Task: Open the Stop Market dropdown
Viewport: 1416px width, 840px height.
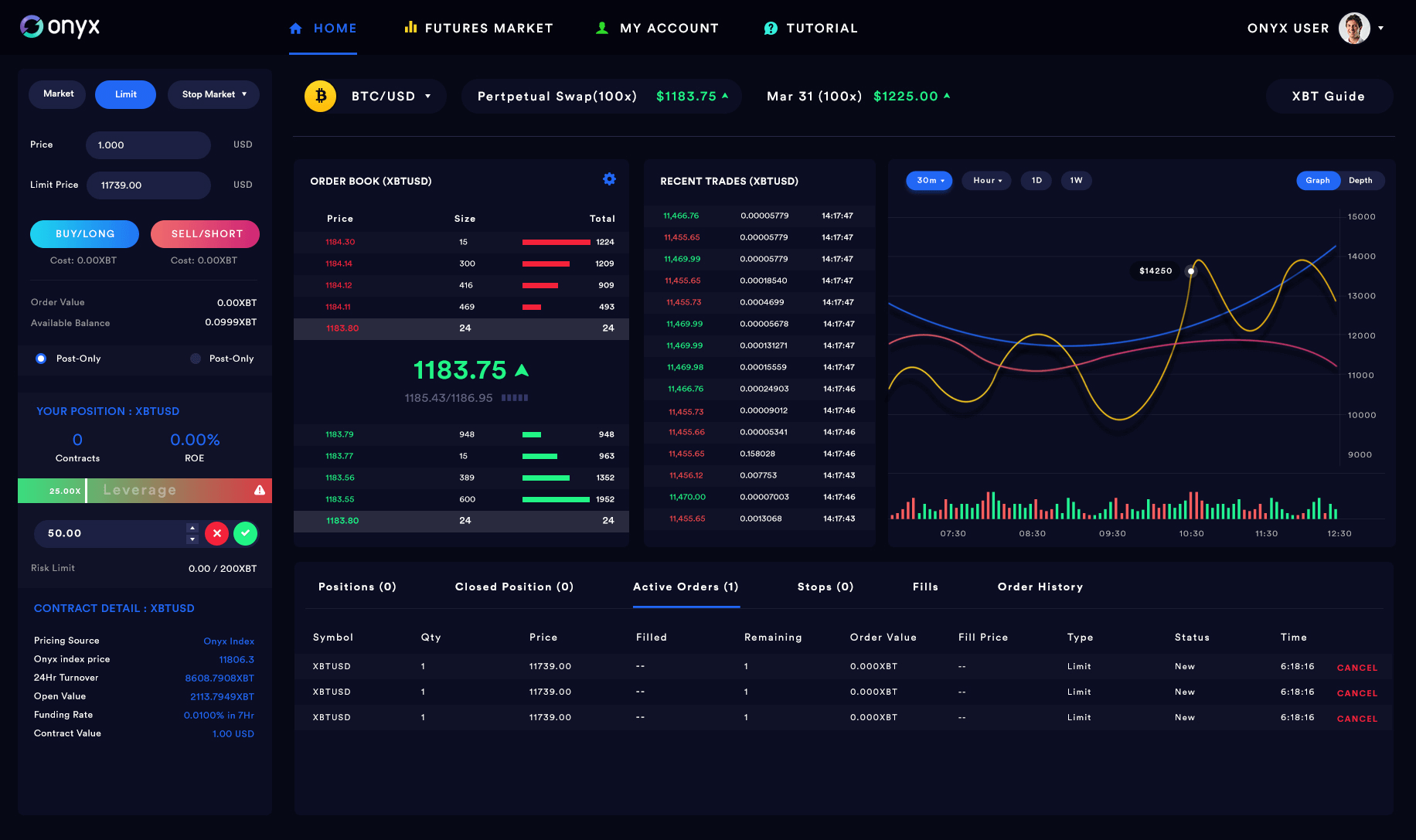Action: tap(213, 94)
